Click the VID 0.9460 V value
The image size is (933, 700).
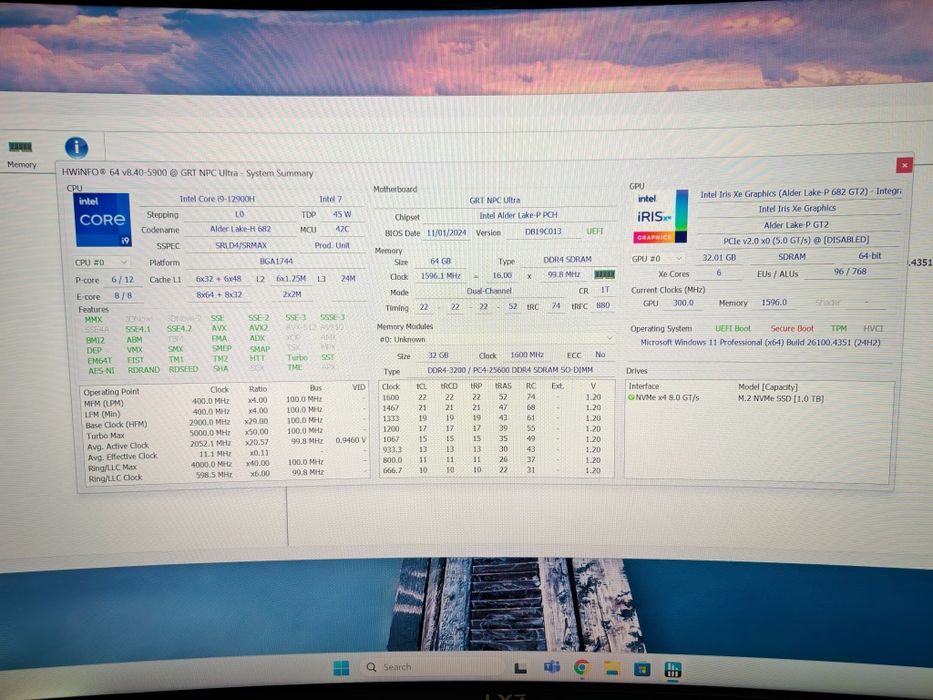pos(350,440)
